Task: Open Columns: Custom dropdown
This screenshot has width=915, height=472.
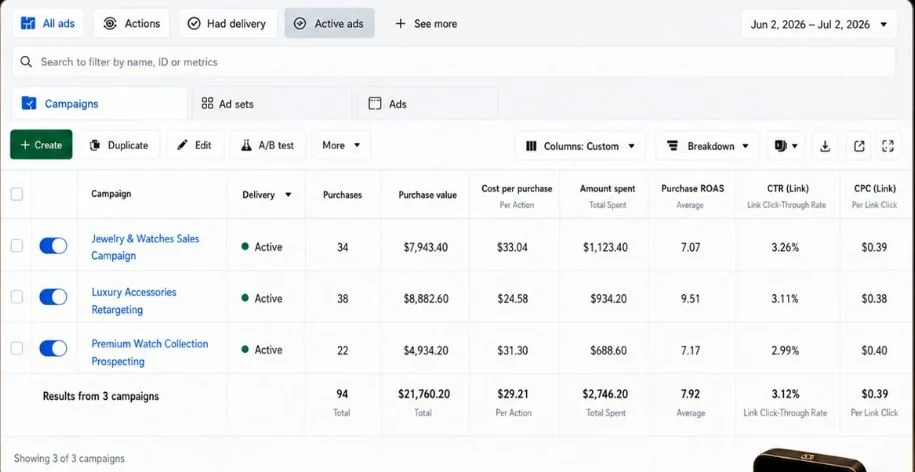Action: pyautogui.click(x=580, y=146)
